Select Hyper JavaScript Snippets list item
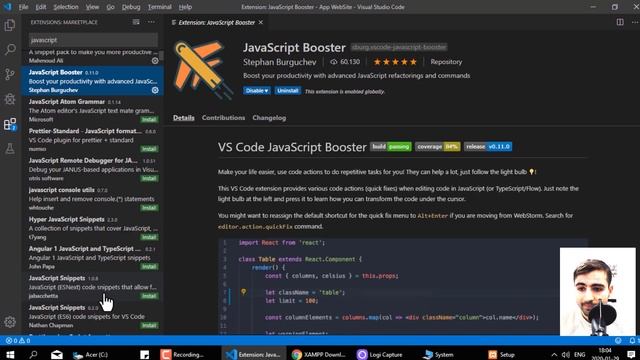 tap(92, 228)
